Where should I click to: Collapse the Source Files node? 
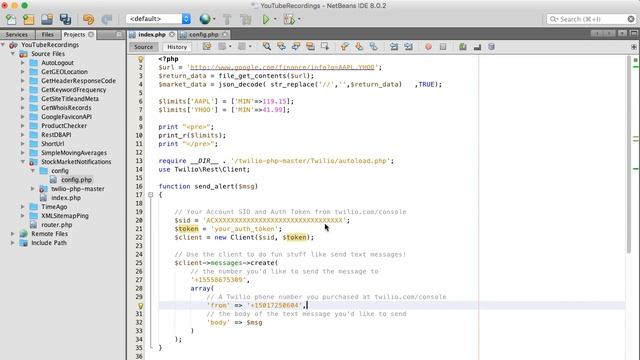point(13,54)
